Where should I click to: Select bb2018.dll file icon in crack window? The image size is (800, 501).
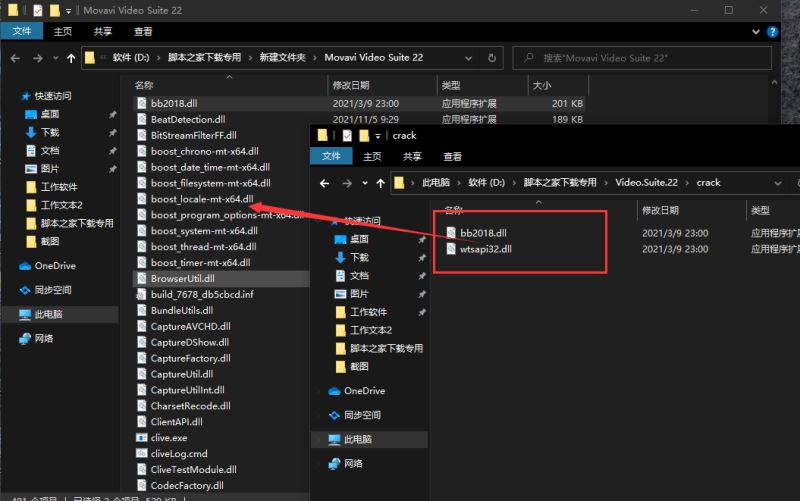click(x=451, y=233)
